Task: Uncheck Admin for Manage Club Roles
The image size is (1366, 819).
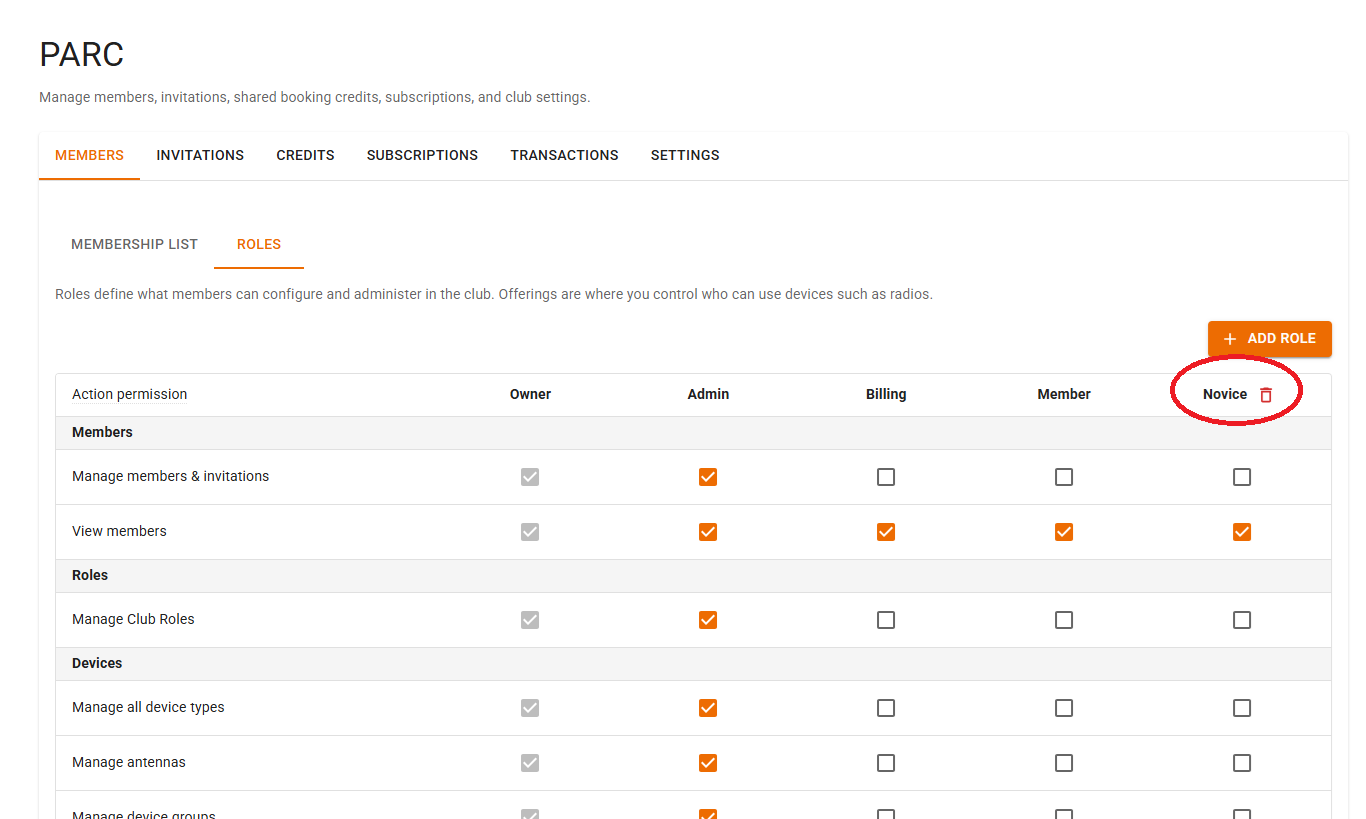Action: click(x=708, y=620)
